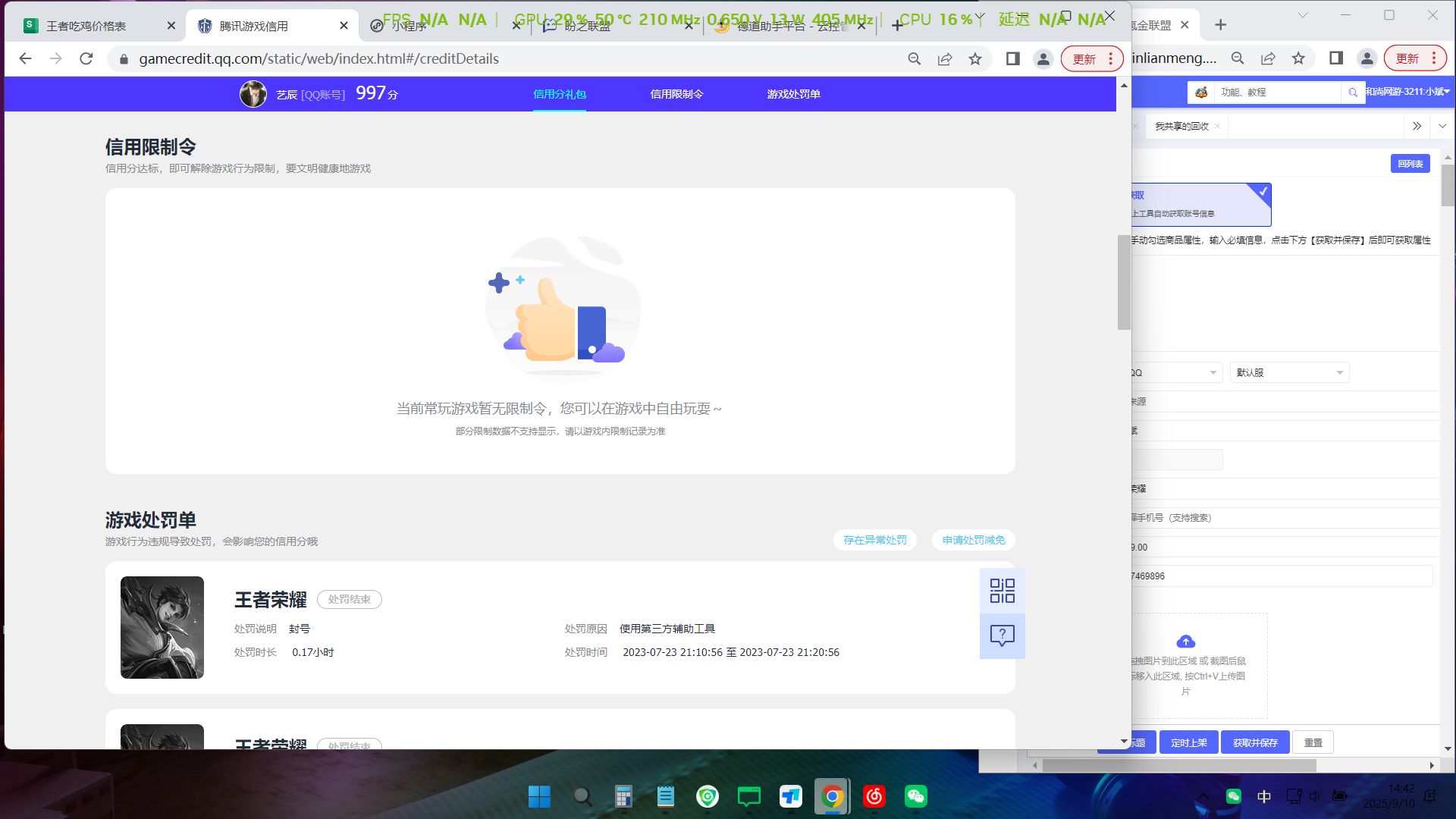Bookmark the gamecredit page with the star icon
This screenshot has height=819, width=1456.
(975, 58)
